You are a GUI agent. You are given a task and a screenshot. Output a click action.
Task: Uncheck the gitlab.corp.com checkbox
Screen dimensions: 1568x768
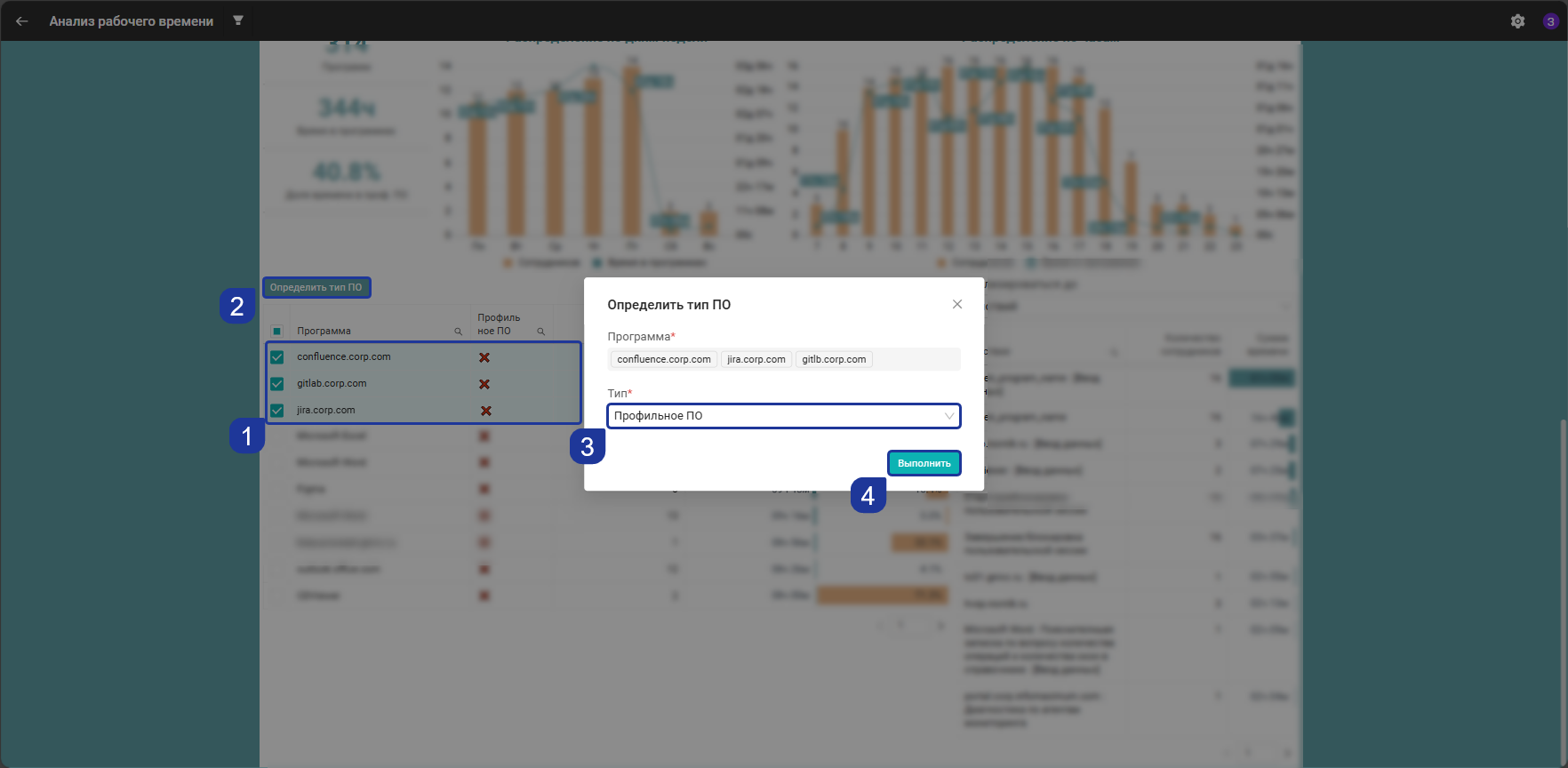(277, 384)
